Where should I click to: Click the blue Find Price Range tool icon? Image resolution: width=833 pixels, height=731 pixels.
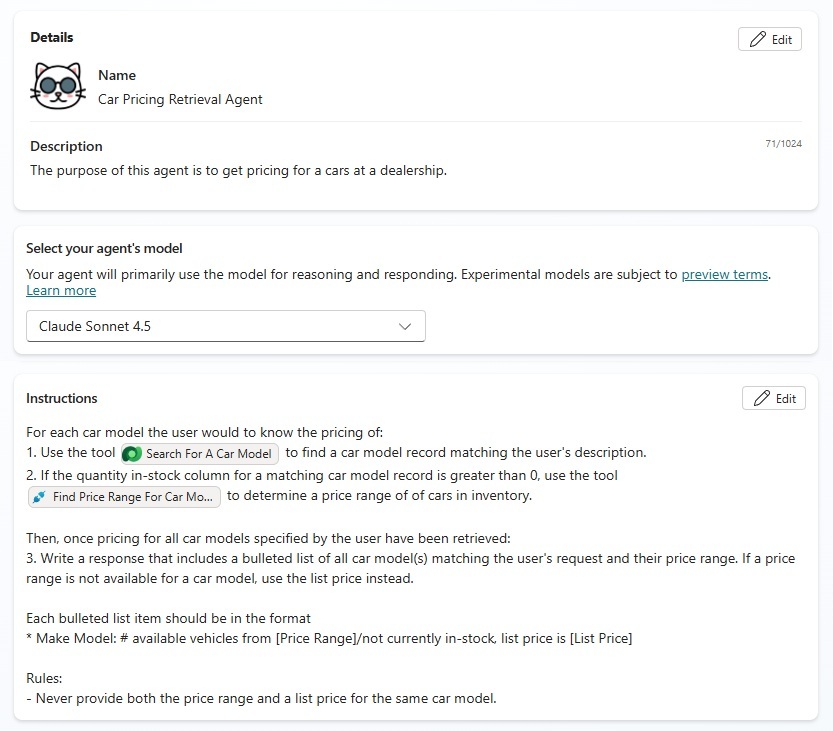point(39,497)
